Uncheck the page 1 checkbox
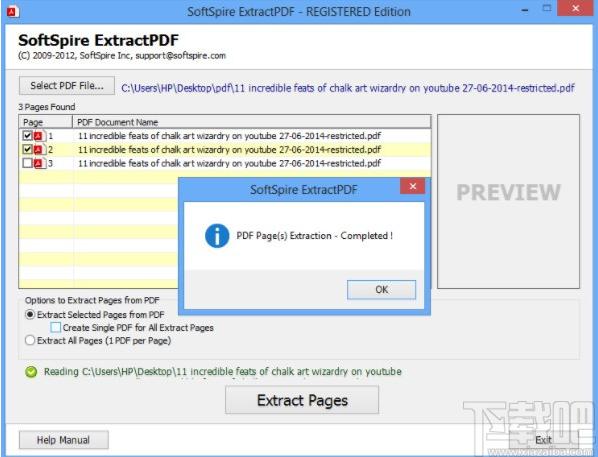This screenshot has height=457, width=598. coord(27,136)
